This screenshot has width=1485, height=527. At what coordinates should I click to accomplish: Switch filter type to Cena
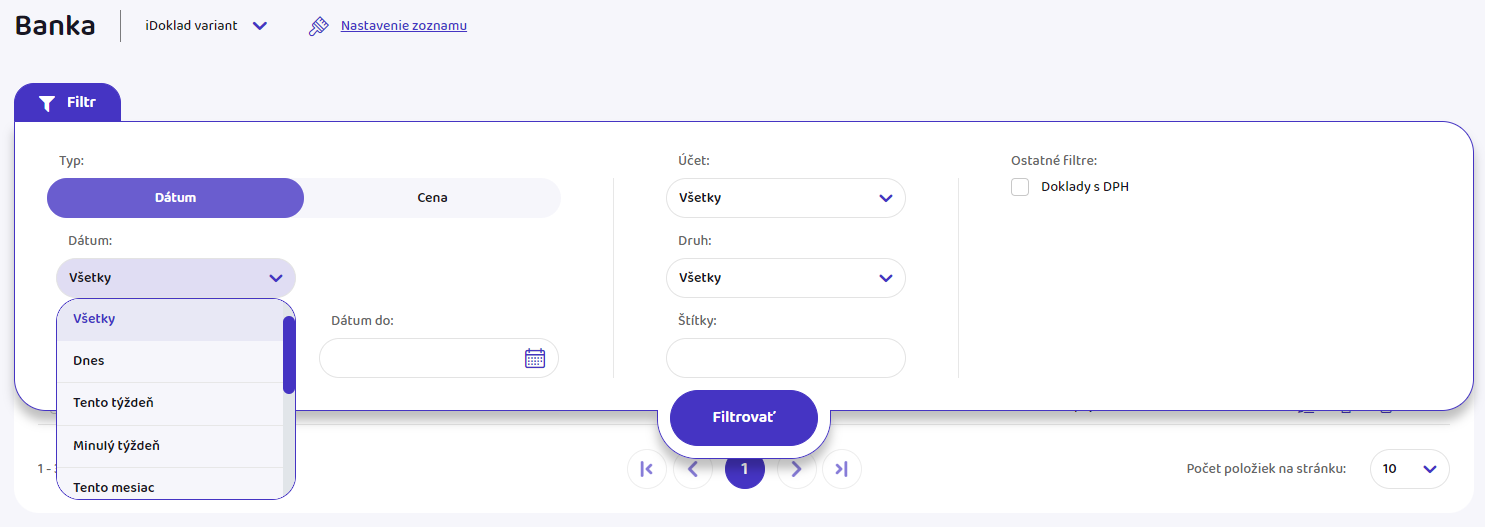coord(432,198)
